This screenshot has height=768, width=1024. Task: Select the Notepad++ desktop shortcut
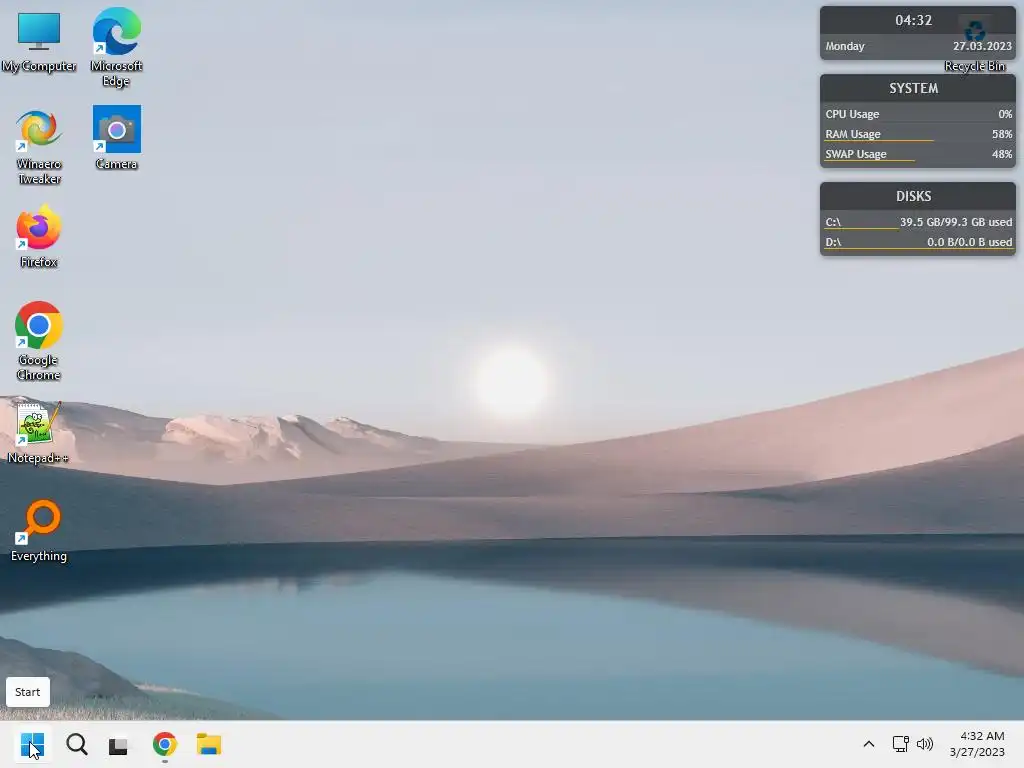pos(38,432)
